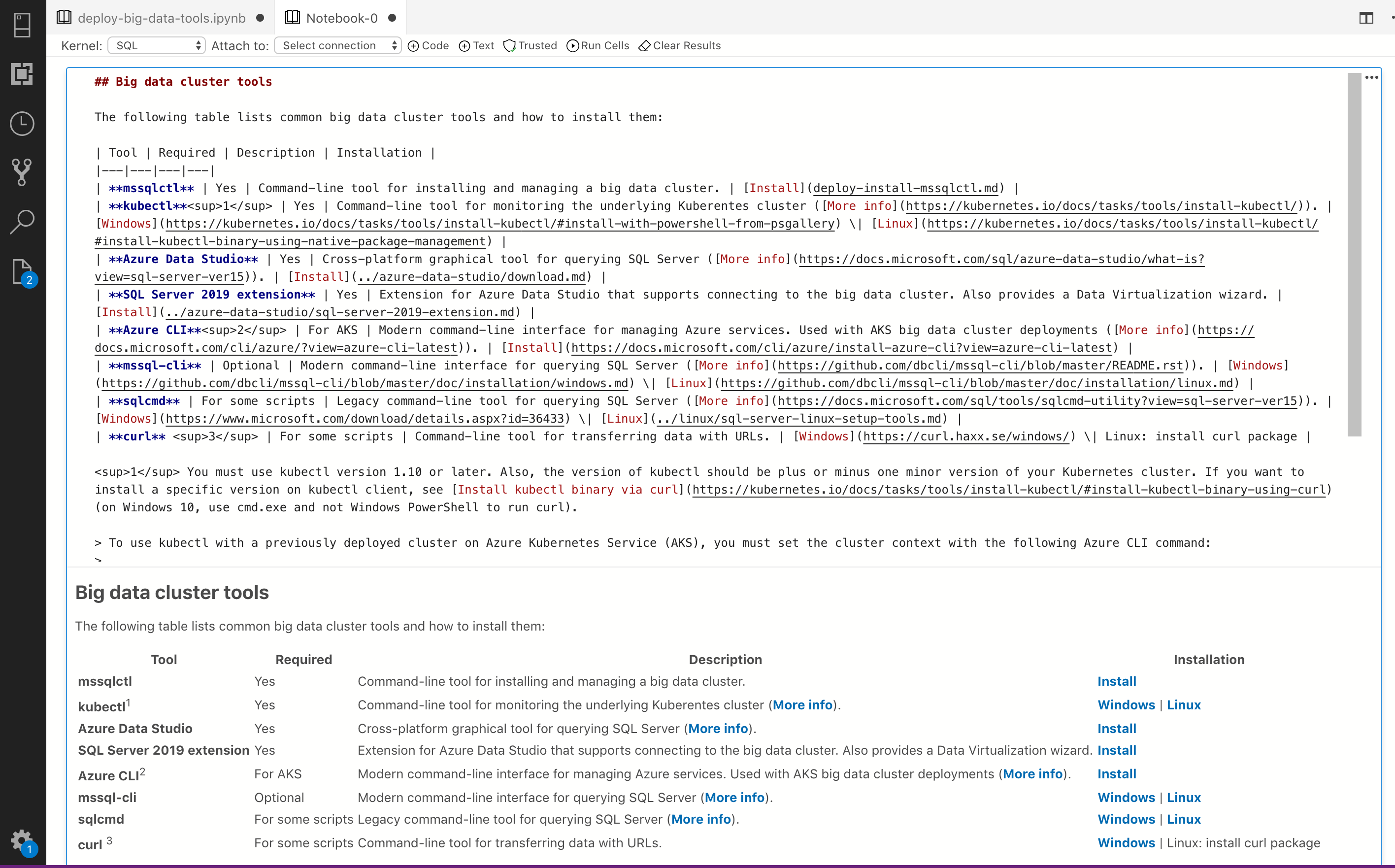
Task: Click the Trusted shield toggle
Action: click(x=530, y=45)
